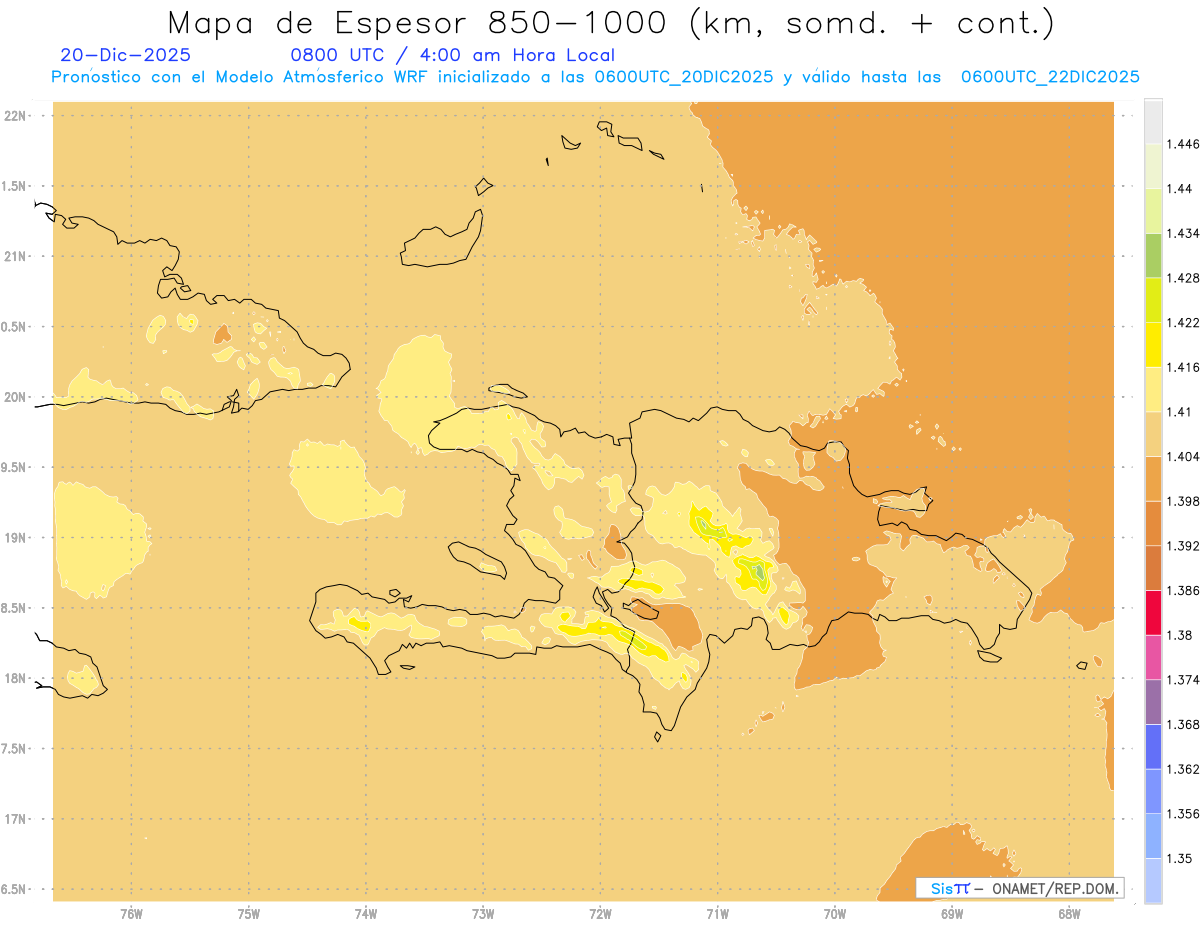Click the '72W' longitude label
Image resolution: width=1200 pixels, height=927 pixels.
click(601, 913)
